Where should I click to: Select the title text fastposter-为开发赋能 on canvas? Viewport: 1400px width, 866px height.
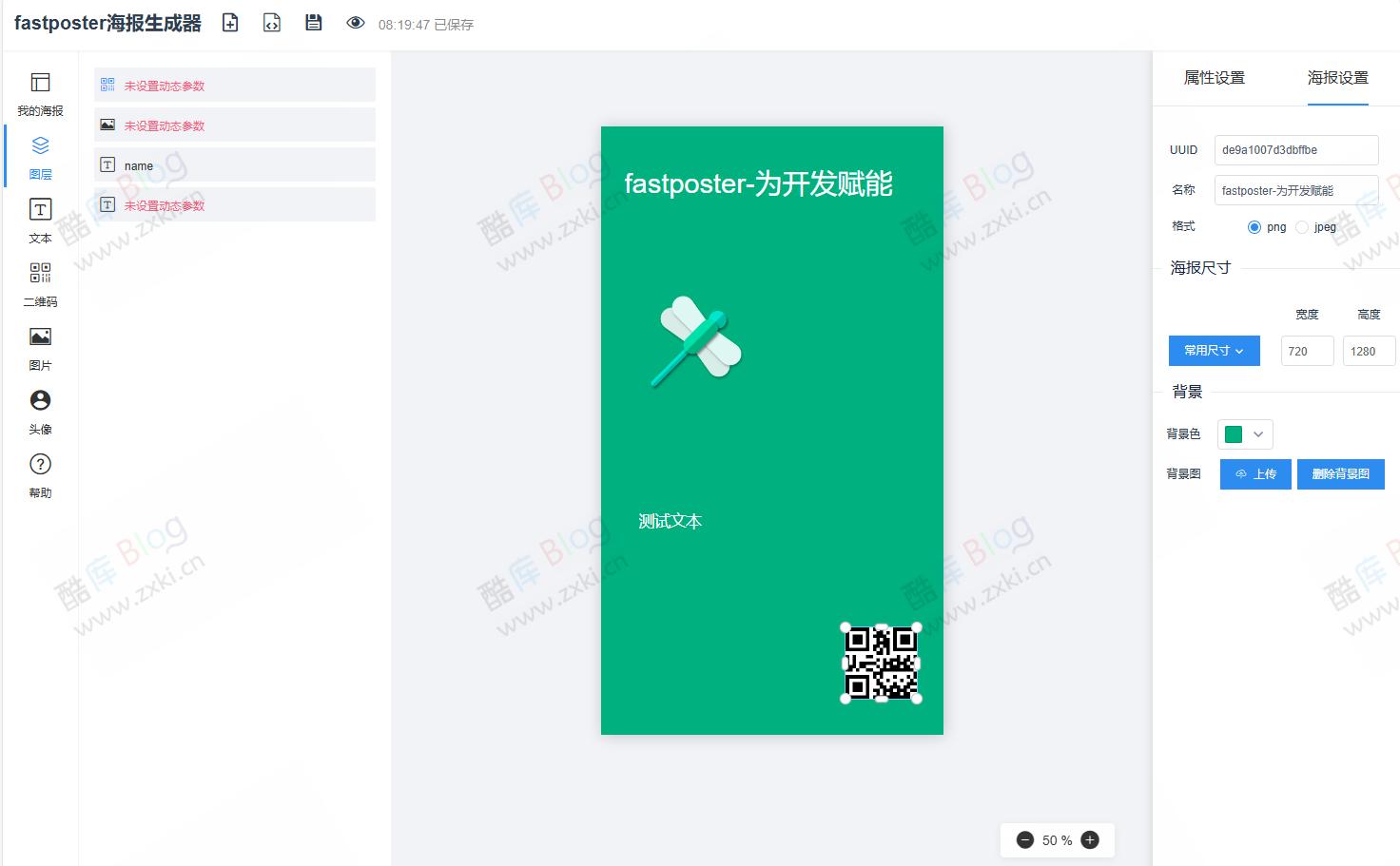pyautogui.click(x=758, y=183)
